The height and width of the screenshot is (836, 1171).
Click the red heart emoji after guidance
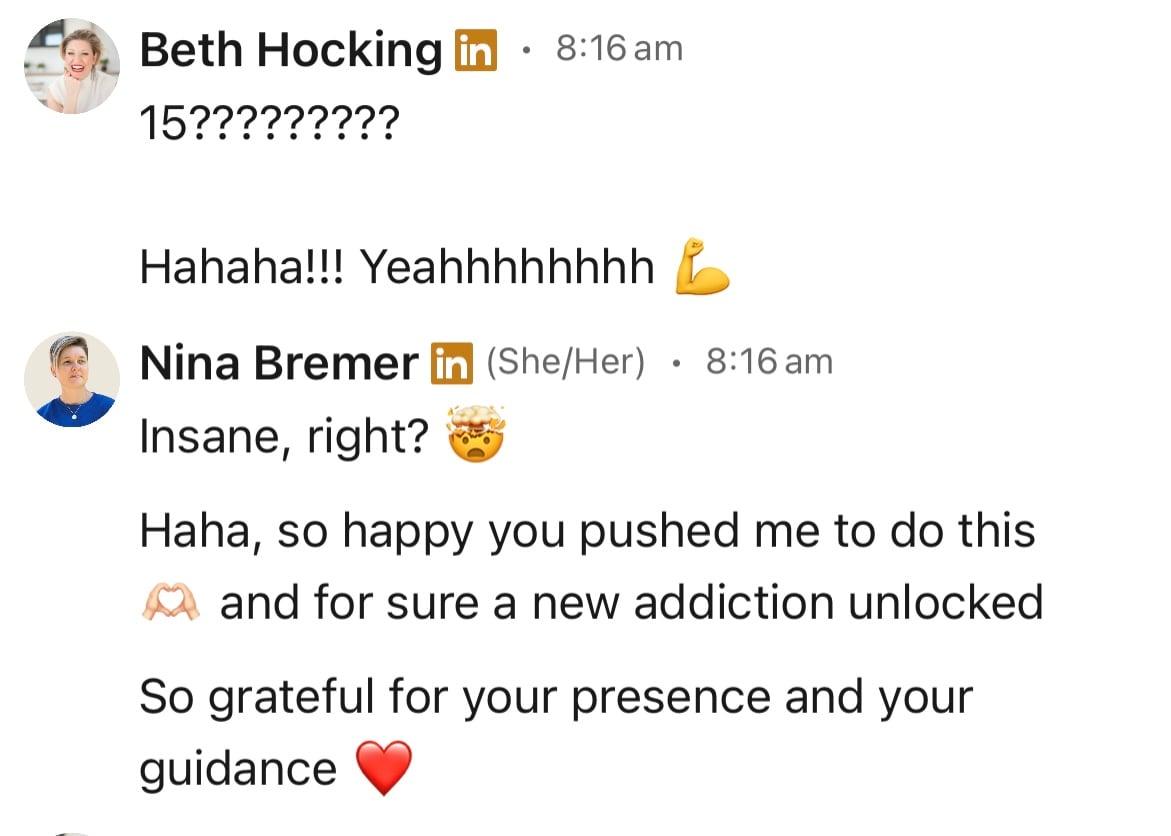pyautogui.click(x=384, y=769)
